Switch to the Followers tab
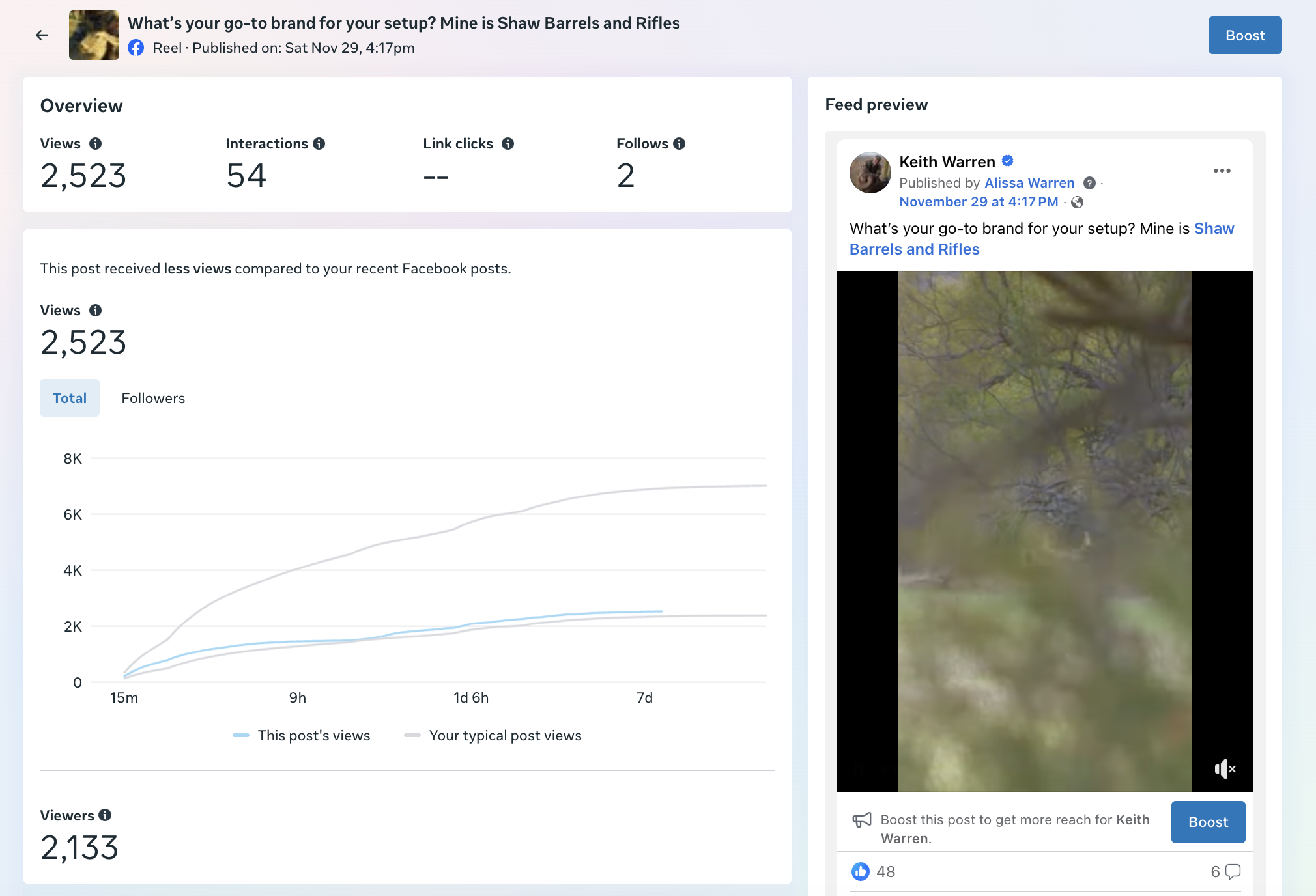The height and width of the screenshot is (896, 1316). tap(153, 398)
